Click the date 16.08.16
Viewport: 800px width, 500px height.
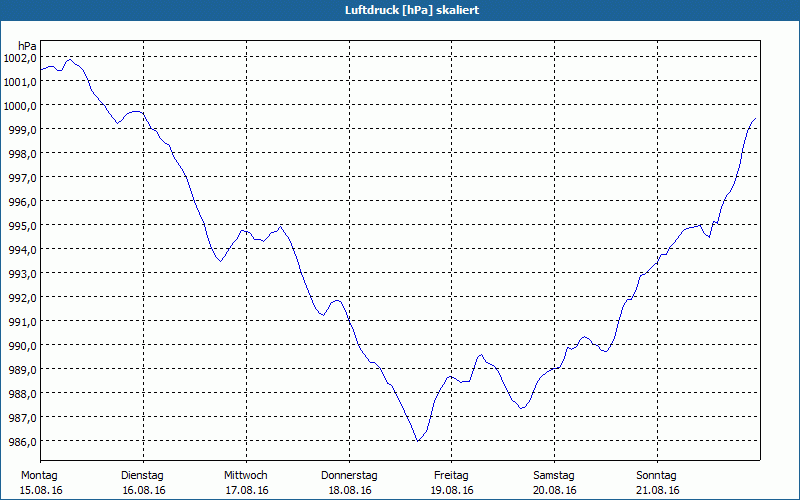[144, 490]
